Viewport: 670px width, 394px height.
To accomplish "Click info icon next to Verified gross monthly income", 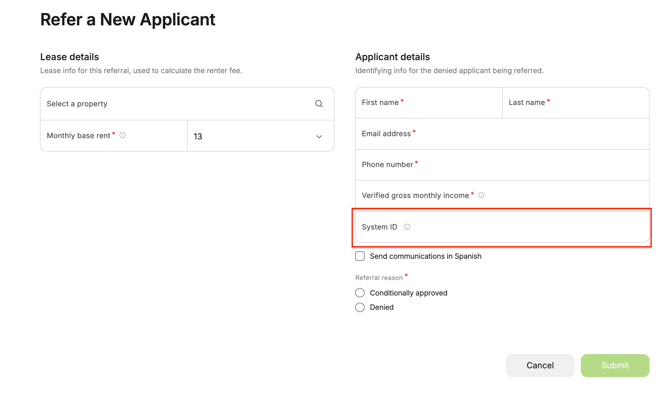I will pos(481,195).
